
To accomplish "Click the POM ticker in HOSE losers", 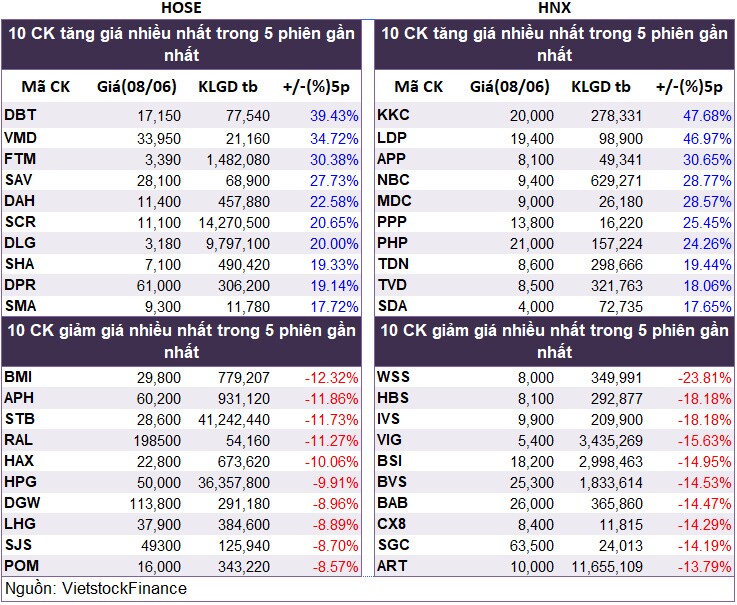I will pyautogui.click(x=21, y=566).
